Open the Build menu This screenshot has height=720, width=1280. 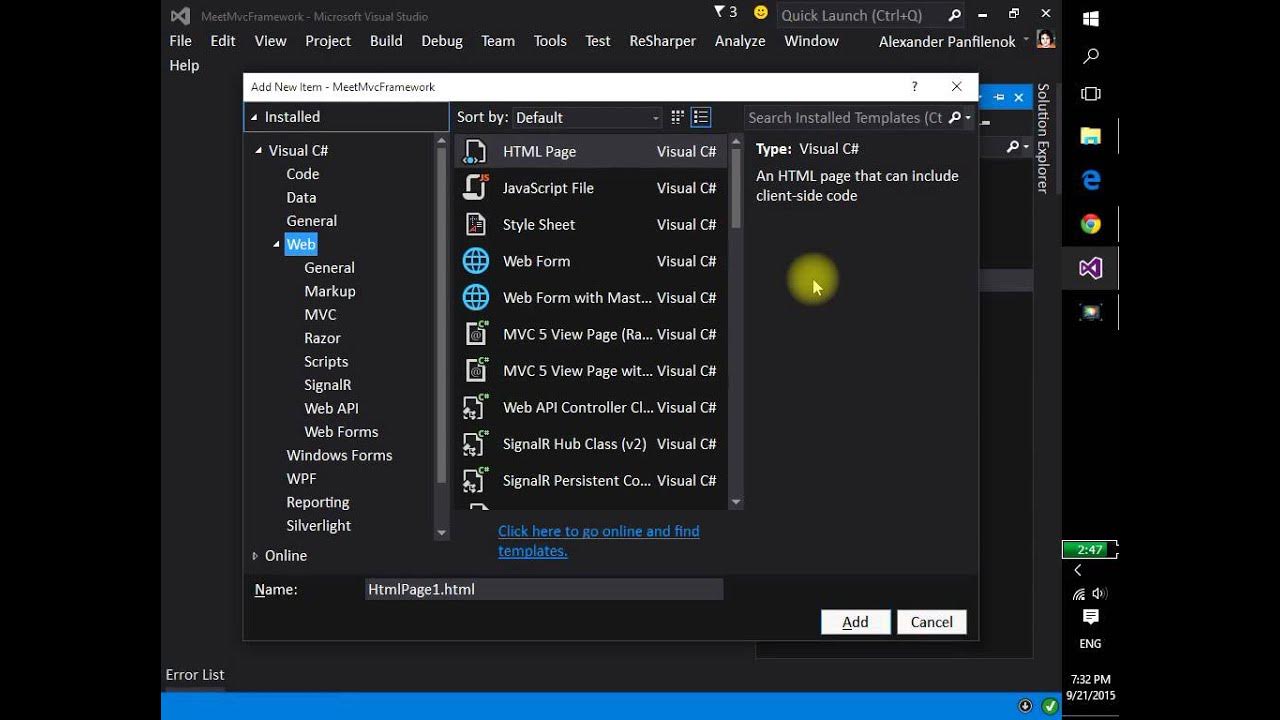(386, 41)
